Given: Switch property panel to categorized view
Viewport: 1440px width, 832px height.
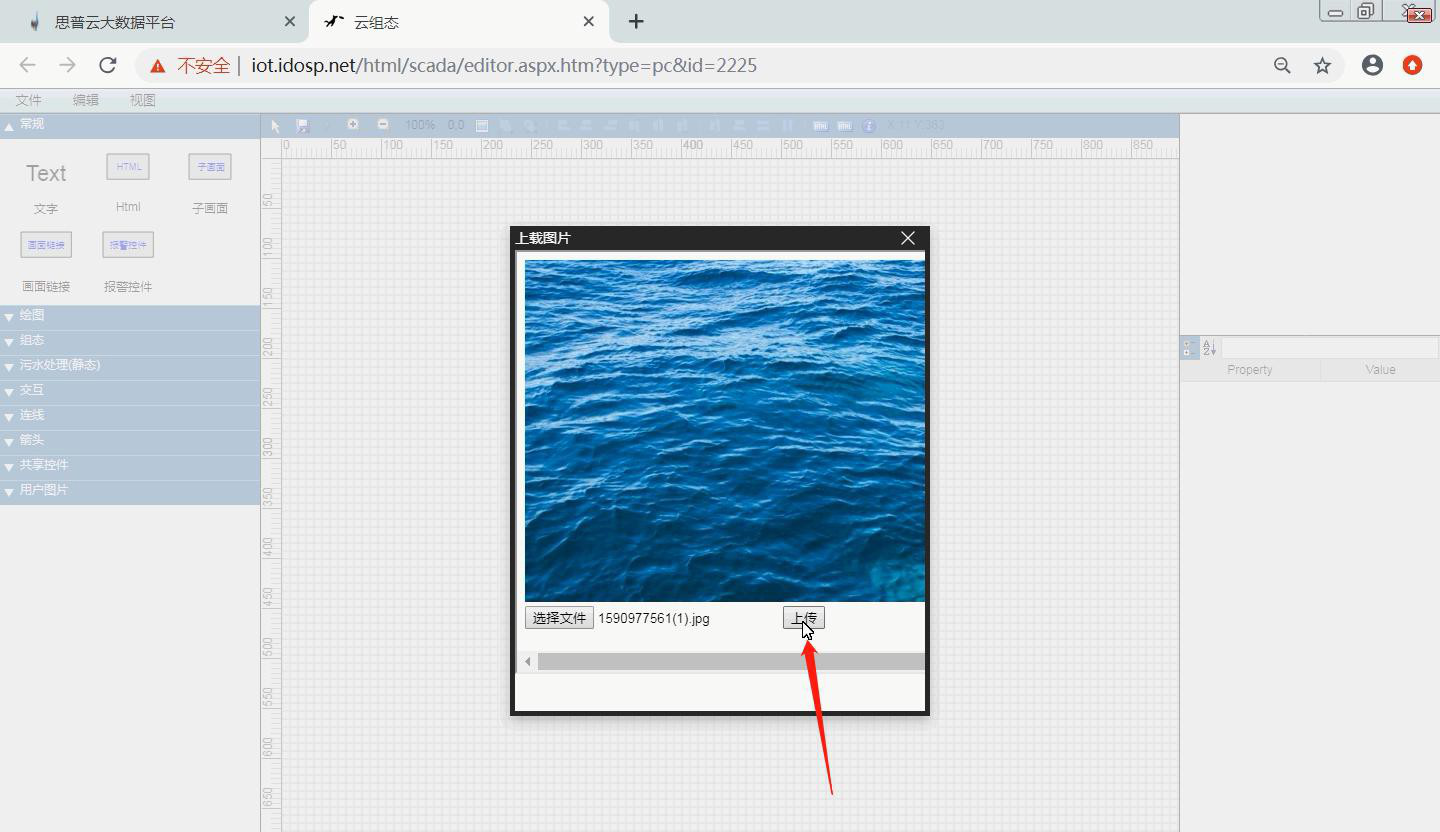Looking at the screenshot, I should pos(1189,348).
